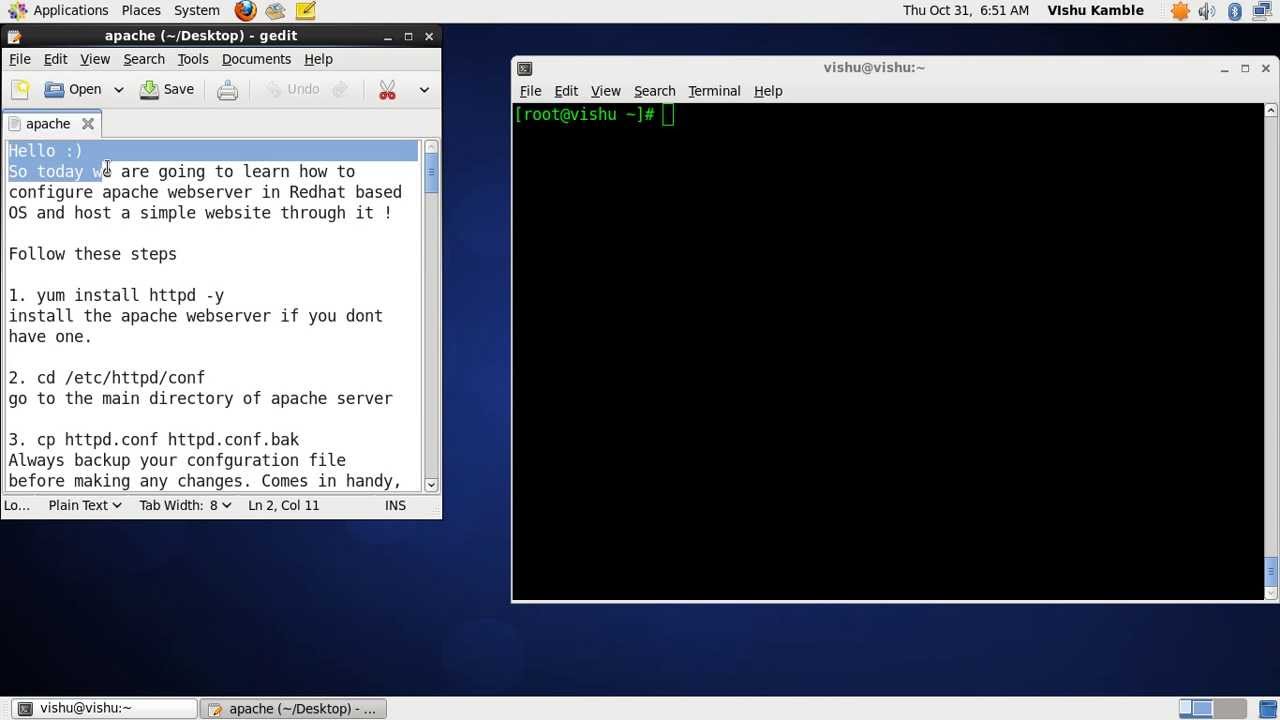The image size is (1280, 720).
Task: Open the Terminal File menu
Action: pos(530,91)
